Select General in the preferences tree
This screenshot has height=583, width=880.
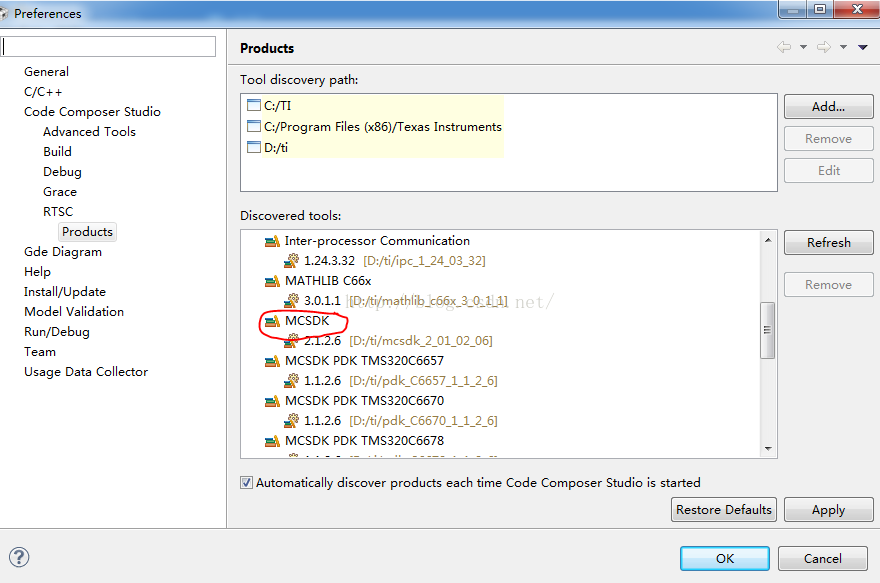click(47, 72)
